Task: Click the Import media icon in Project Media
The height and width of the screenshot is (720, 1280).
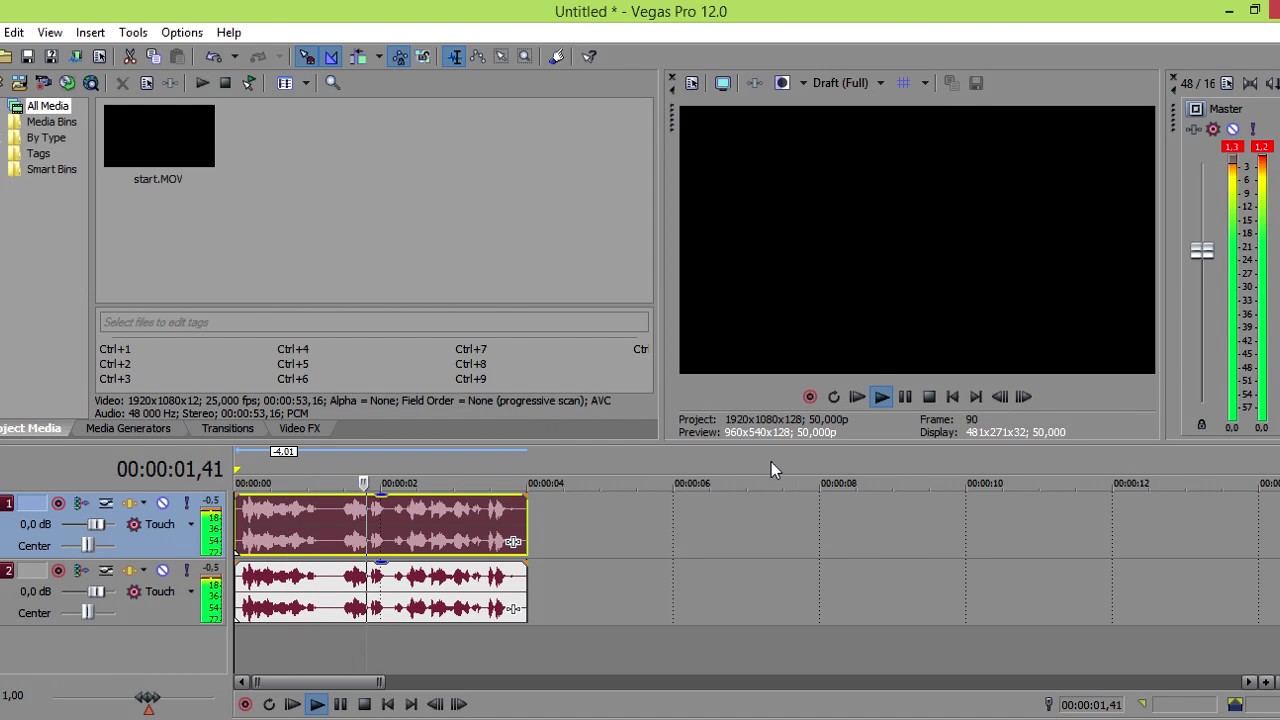Action: pyautogui.click(x=19, y=83)
